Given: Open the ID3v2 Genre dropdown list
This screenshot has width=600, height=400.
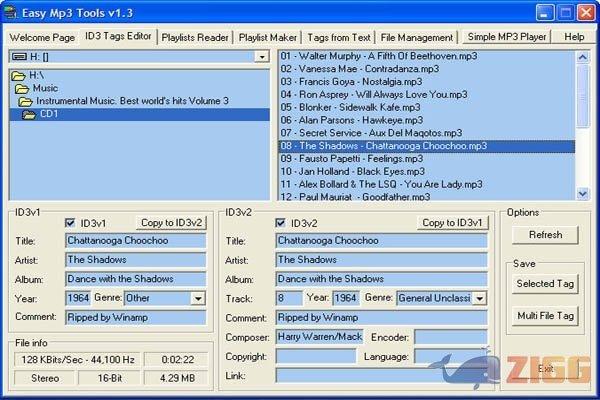Looking at the screenshot, I should coord(480,298).
